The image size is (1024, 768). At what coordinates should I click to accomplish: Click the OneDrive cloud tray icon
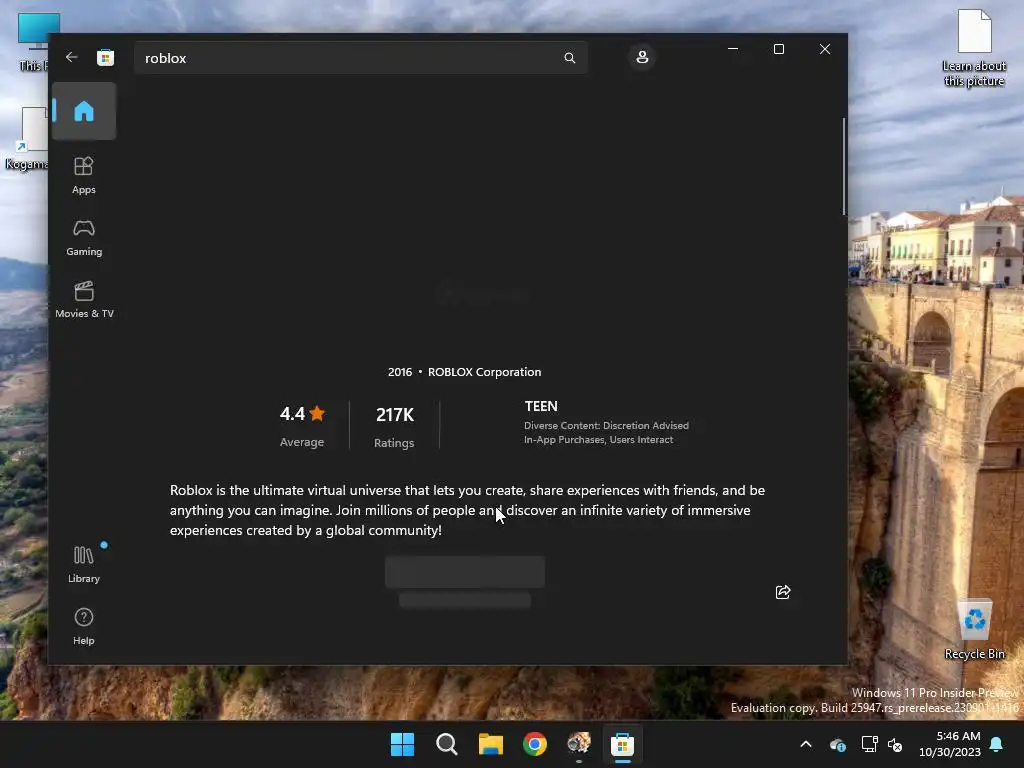[837, 744]
